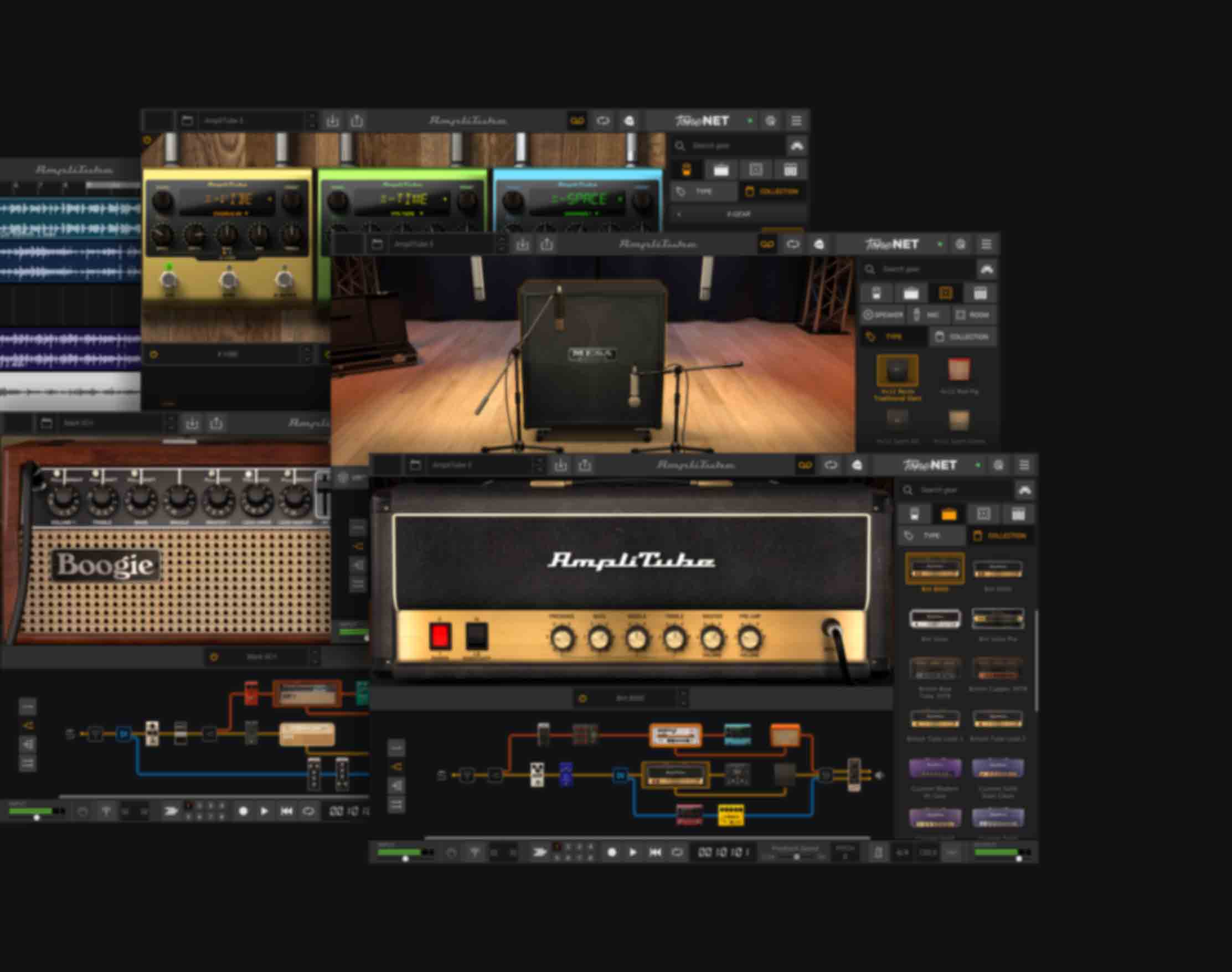Click routing icon in amp head chain sidebar
Screen dimensions: 1232x972
click(x=396, y=767)
